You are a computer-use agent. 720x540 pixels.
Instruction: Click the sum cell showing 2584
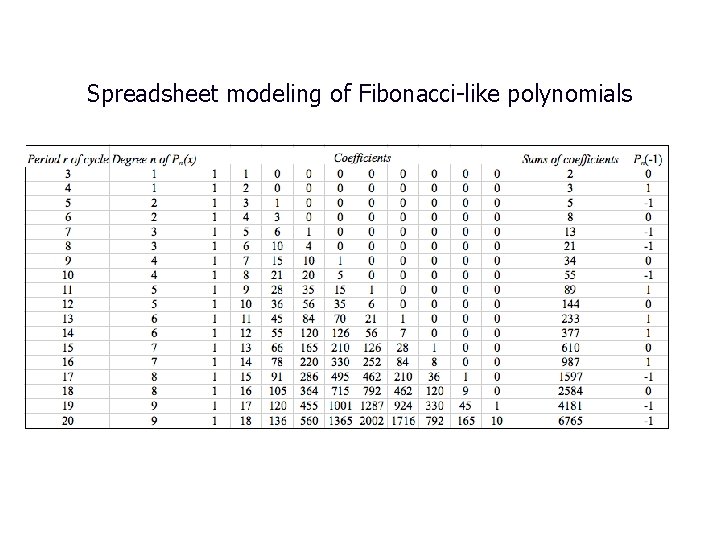570,391
